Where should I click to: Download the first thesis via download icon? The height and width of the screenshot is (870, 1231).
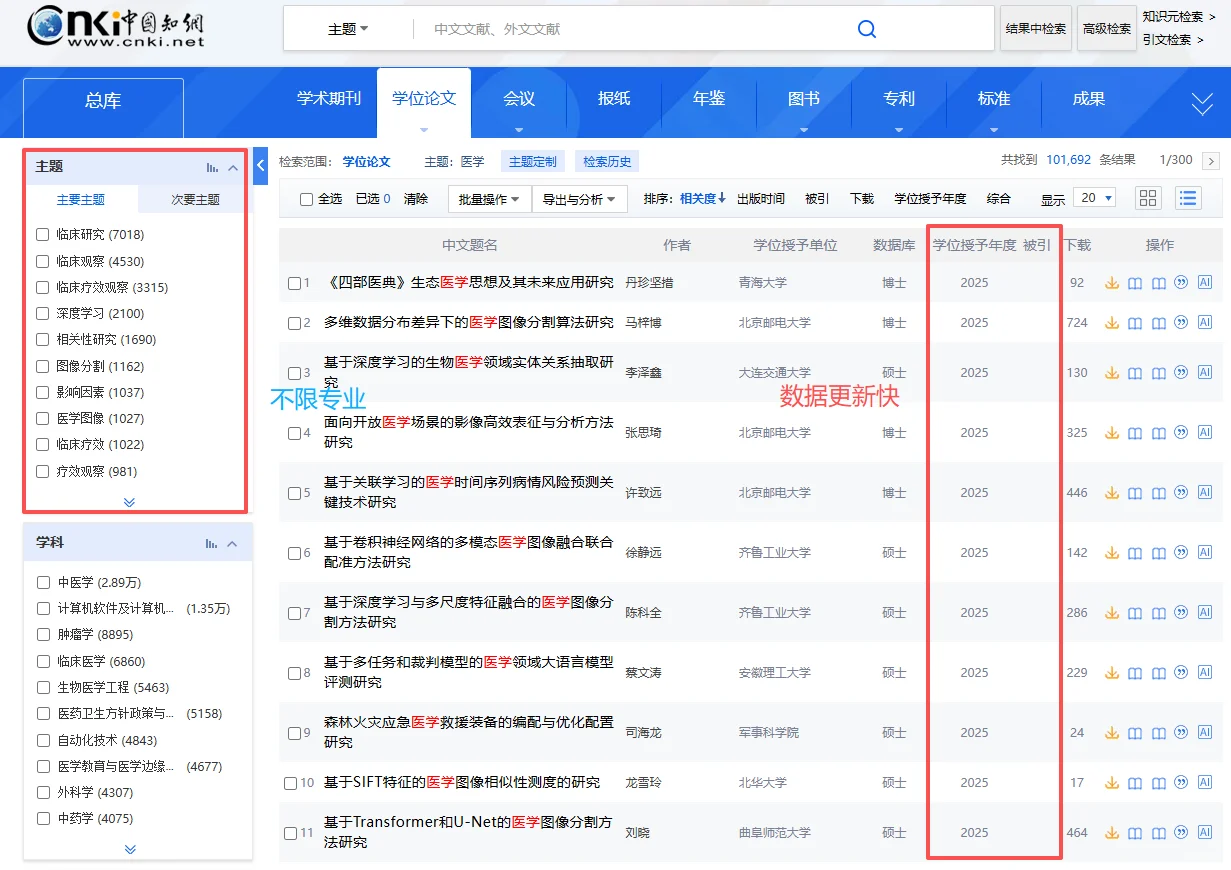[1112, 283]
